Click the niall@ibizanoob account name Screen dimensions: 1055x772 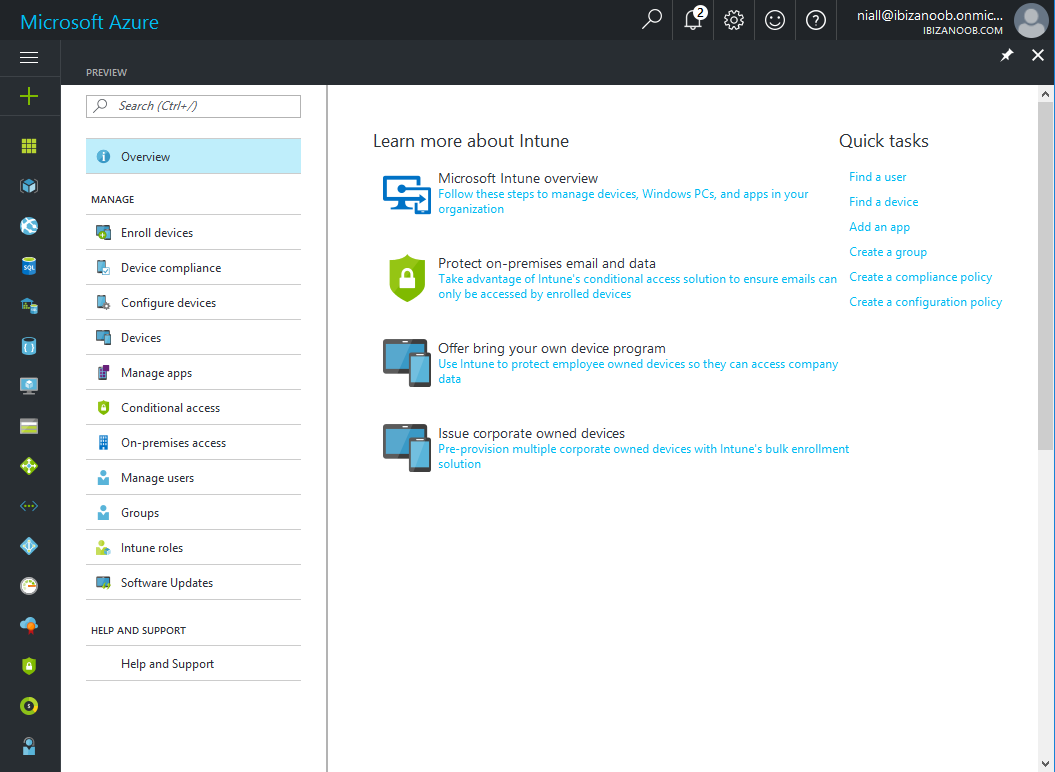pyautogui.click(x=929, y=15)
